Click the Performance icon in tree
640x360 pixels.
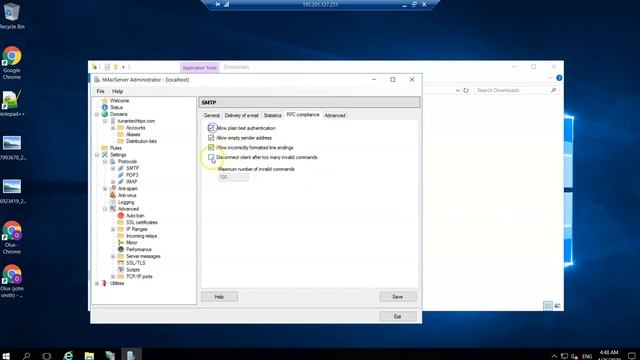pos(121,249)
